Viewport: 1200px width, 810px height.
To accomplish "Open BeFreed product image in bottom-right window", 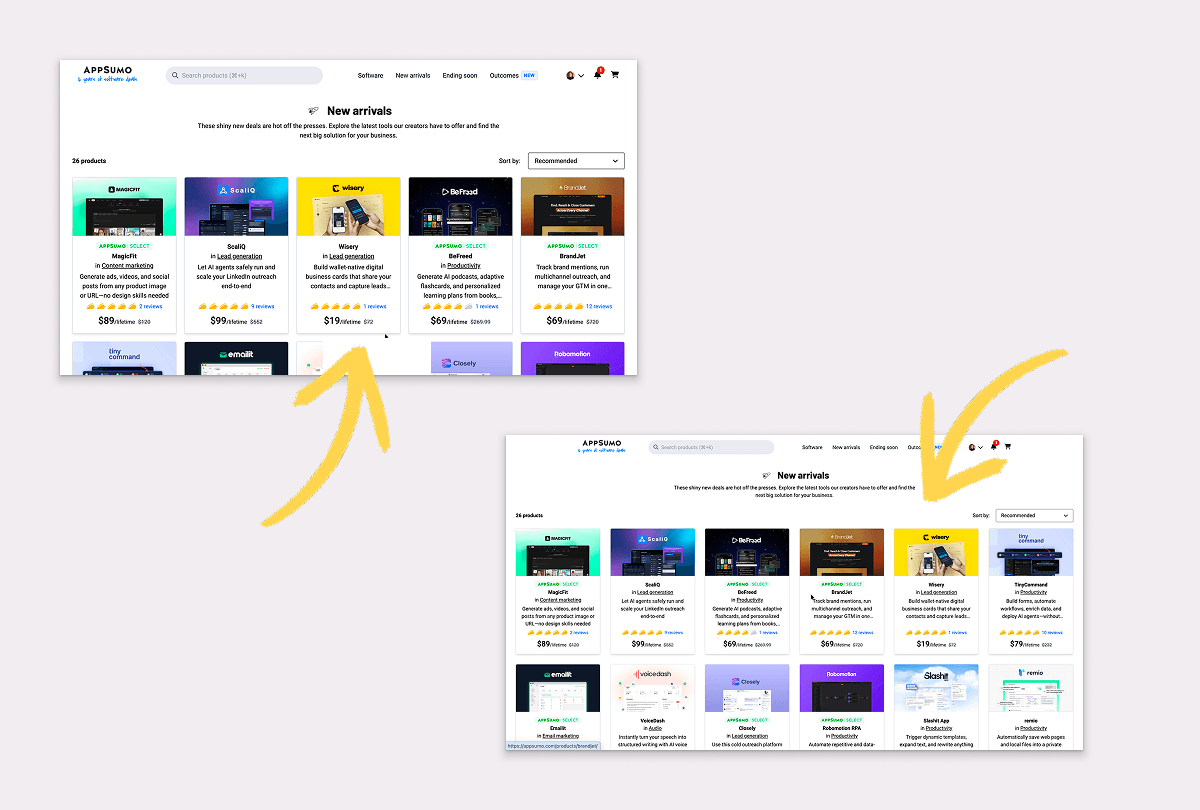I will (x=747, y=552).
